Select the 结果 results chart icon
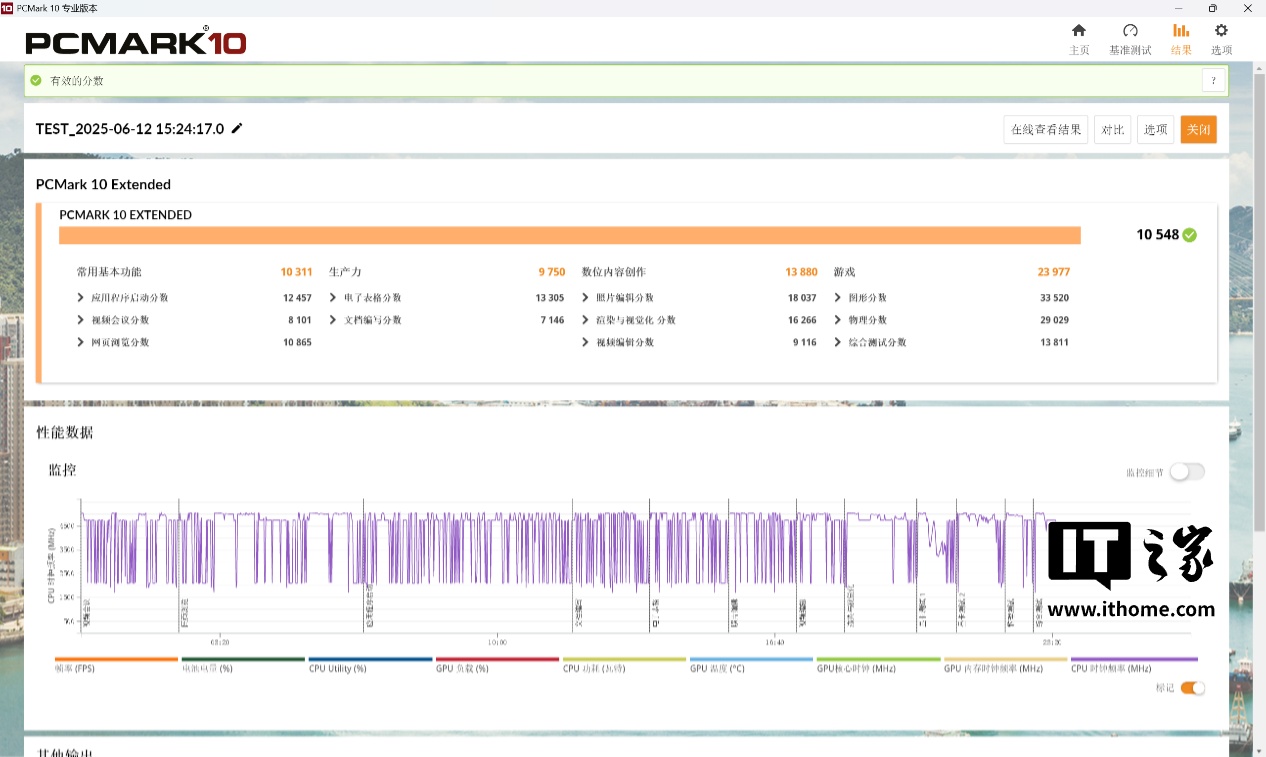The height and width of the screenshot is (757, 1266). (1181, 31)
